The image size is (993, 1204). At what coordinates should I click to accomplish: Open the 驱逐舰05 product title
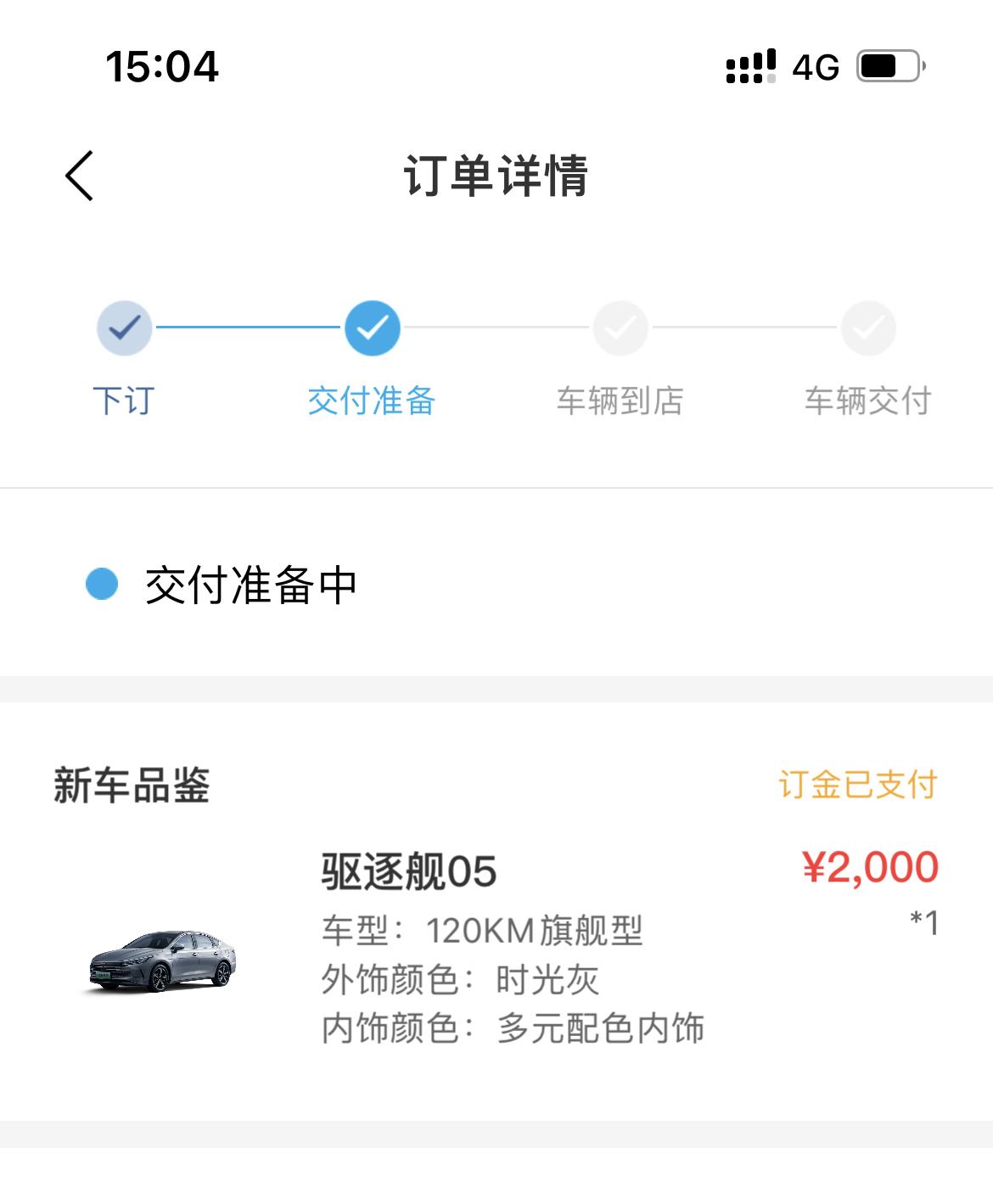click(x=409, y=871)
